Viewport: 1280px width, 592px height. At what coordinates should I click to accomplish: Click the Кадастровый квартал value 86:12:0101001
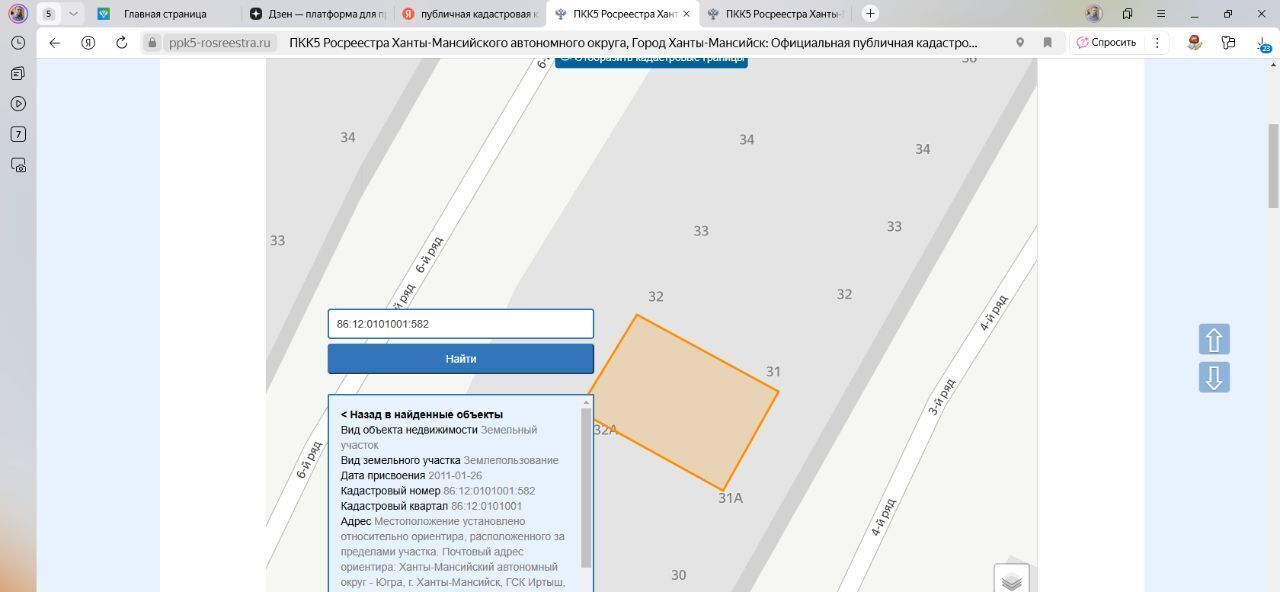(486, 506)
